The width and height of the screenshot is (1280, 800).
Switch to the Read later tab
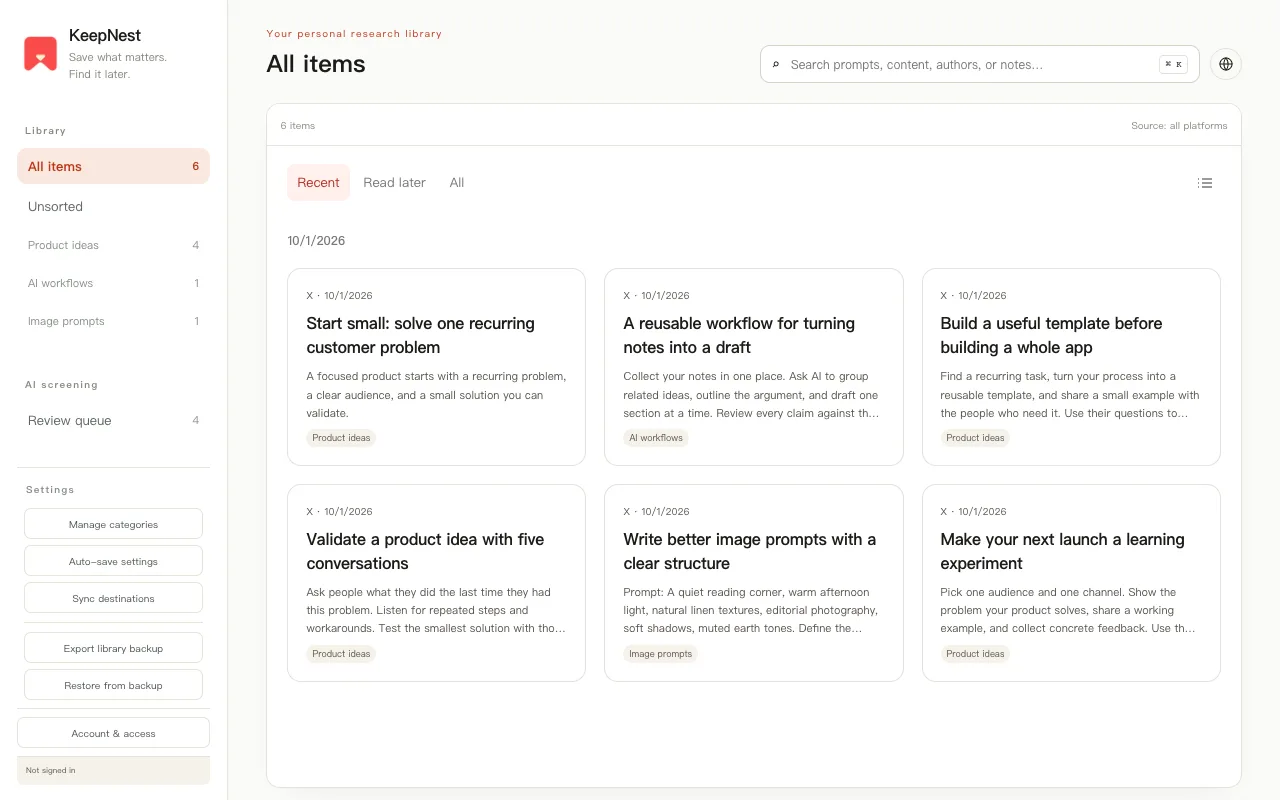click(394, 182)
